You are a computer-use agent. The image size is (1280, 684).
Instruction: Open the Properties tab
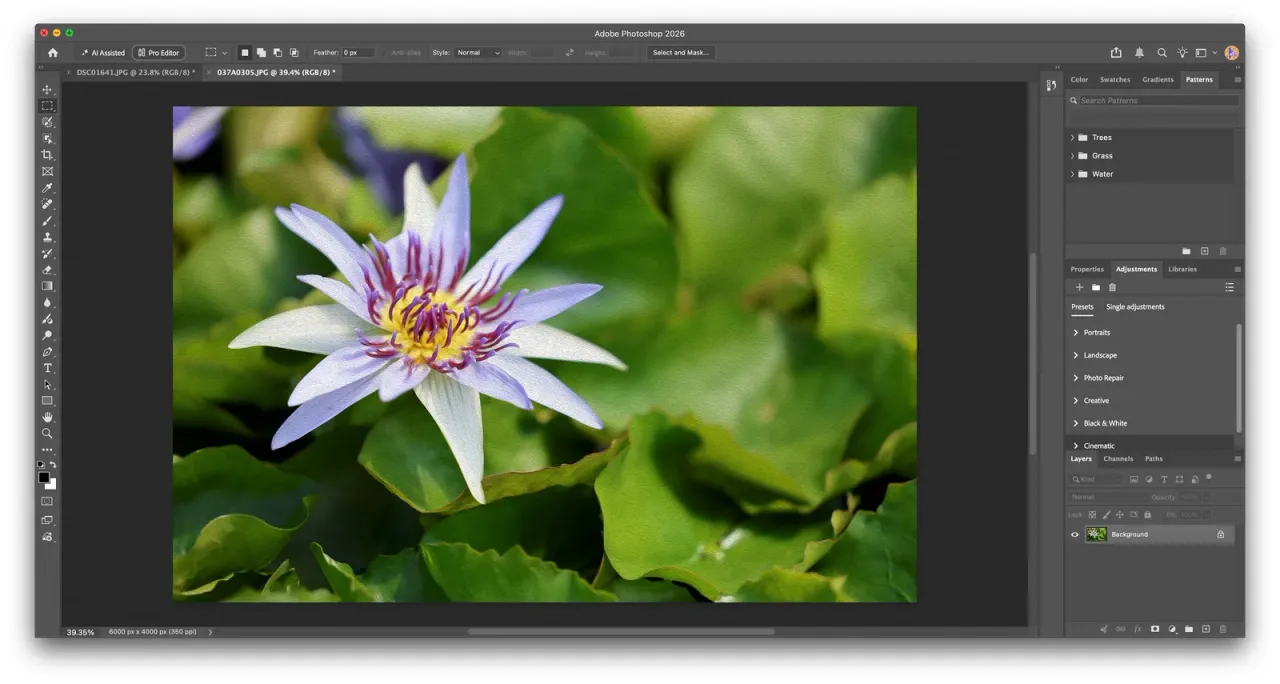coord(1087,269)
